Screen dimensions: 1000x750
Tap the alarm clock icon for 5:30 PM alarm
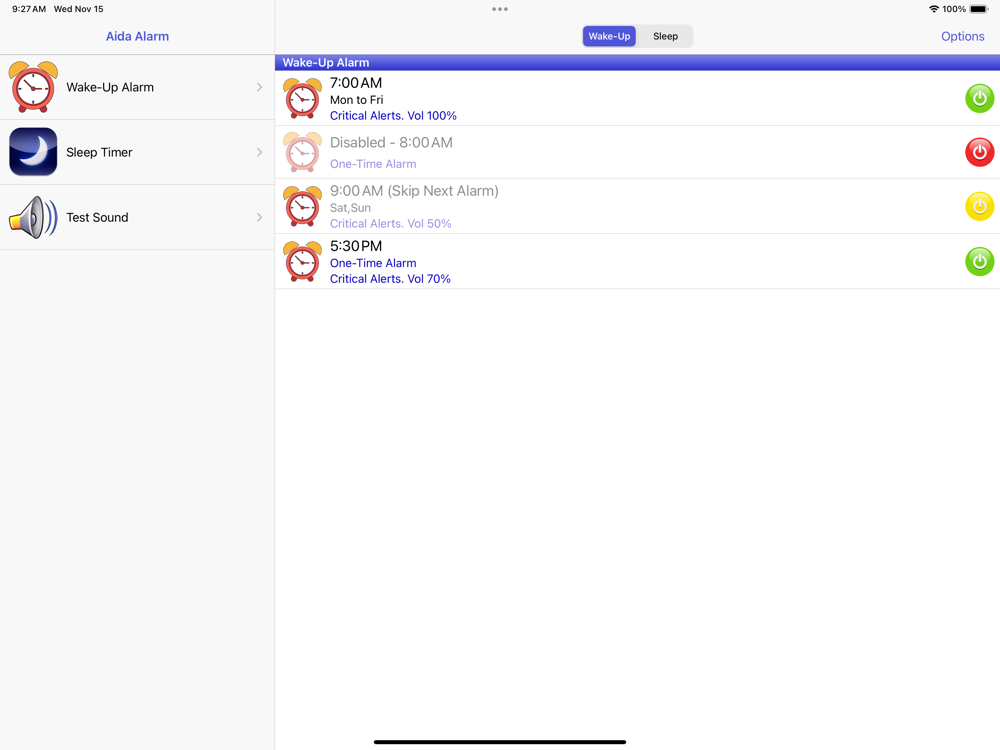[302, 261]
